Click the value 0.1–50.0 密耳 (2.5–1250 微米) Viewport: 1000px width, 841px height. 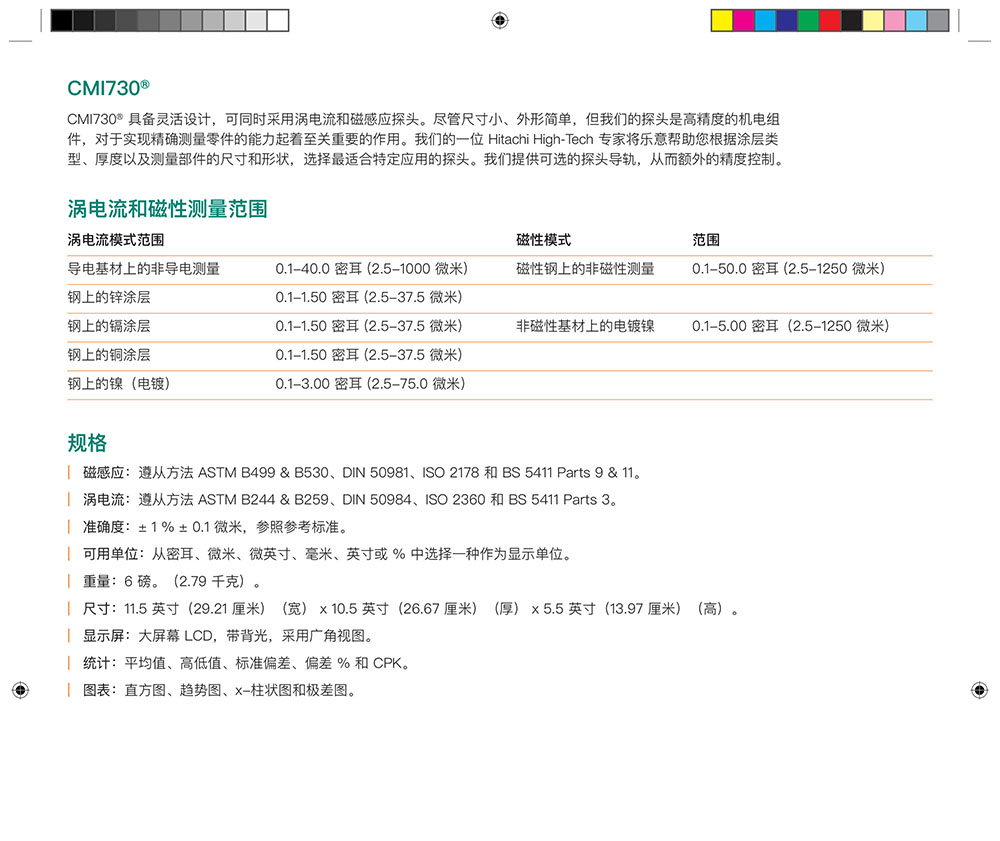[x=789, y=269]
